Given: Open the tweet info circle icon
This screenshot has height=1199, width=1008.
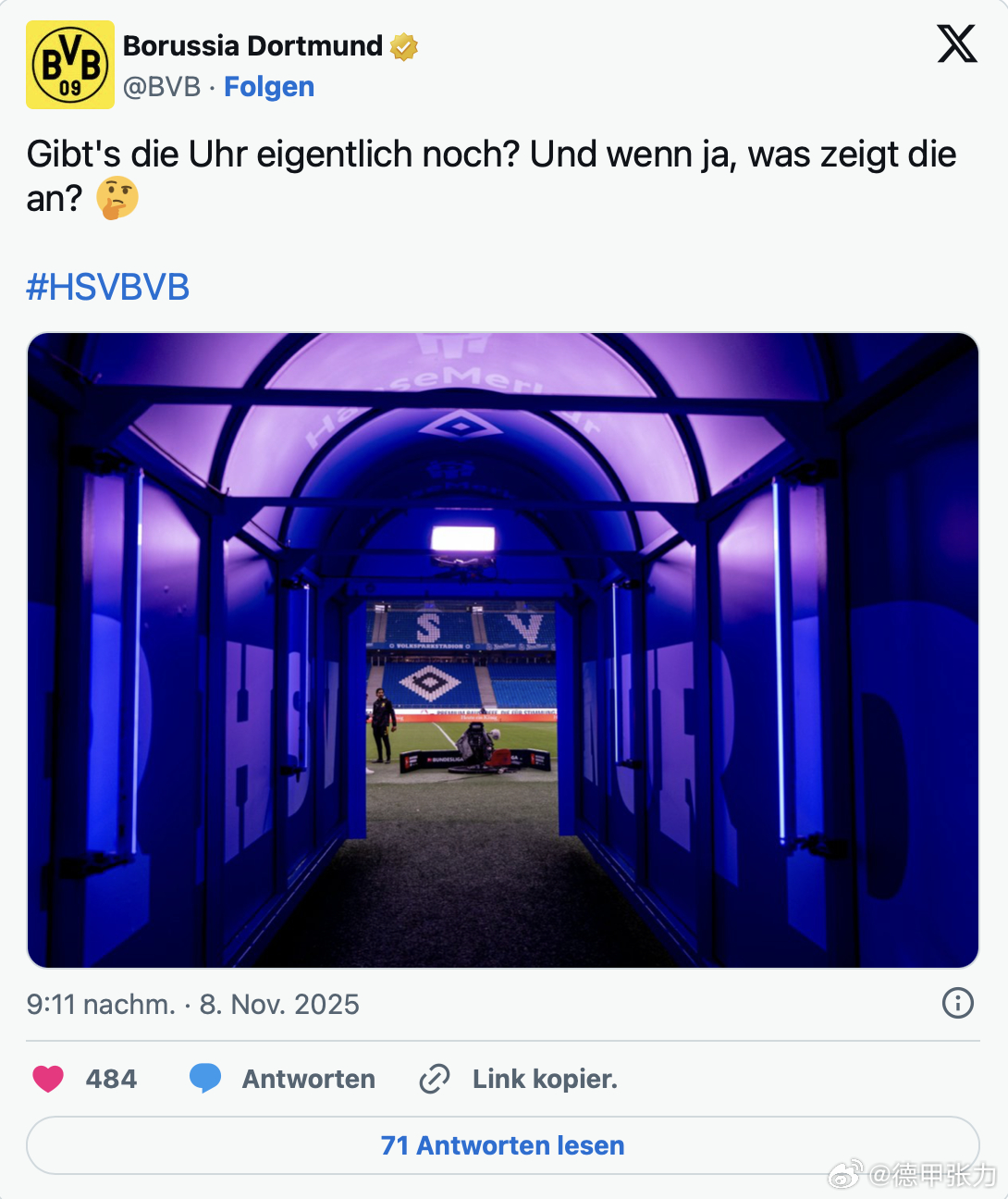Looking at the screenshot, I should click(x=957, y=1003).
